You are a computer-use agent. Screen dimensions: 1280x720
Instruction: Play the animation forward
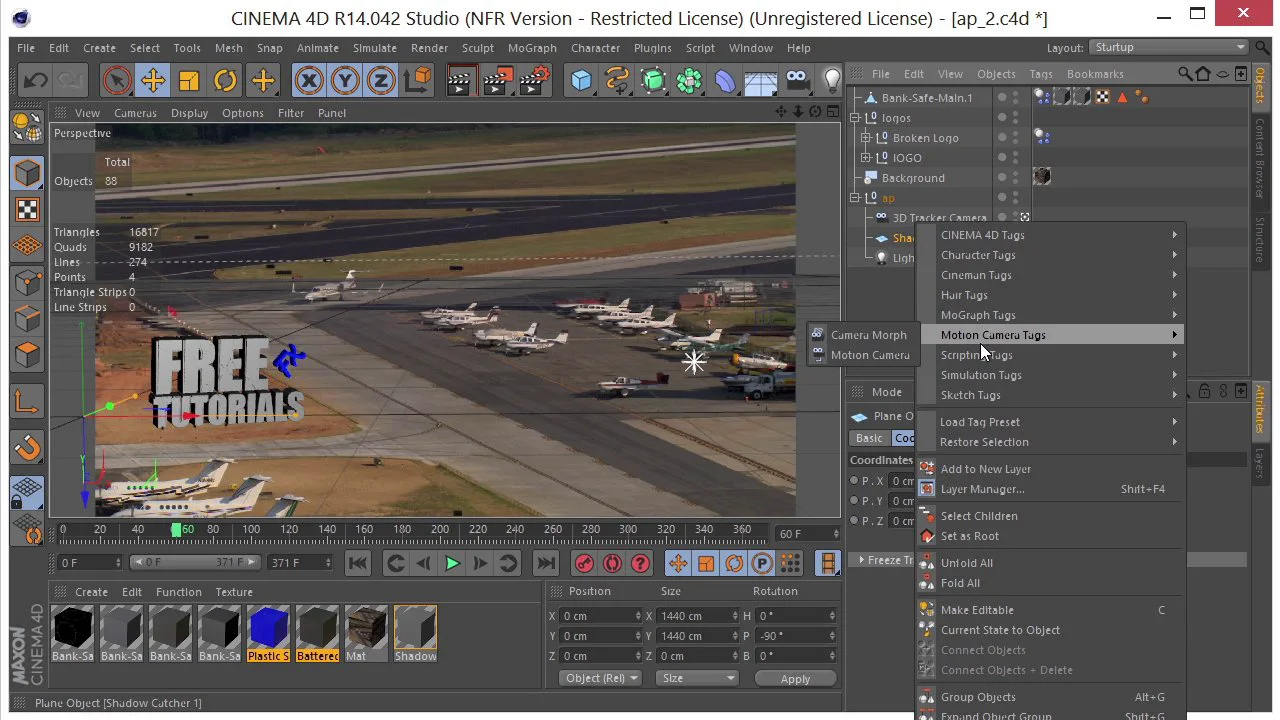[452, 563]
